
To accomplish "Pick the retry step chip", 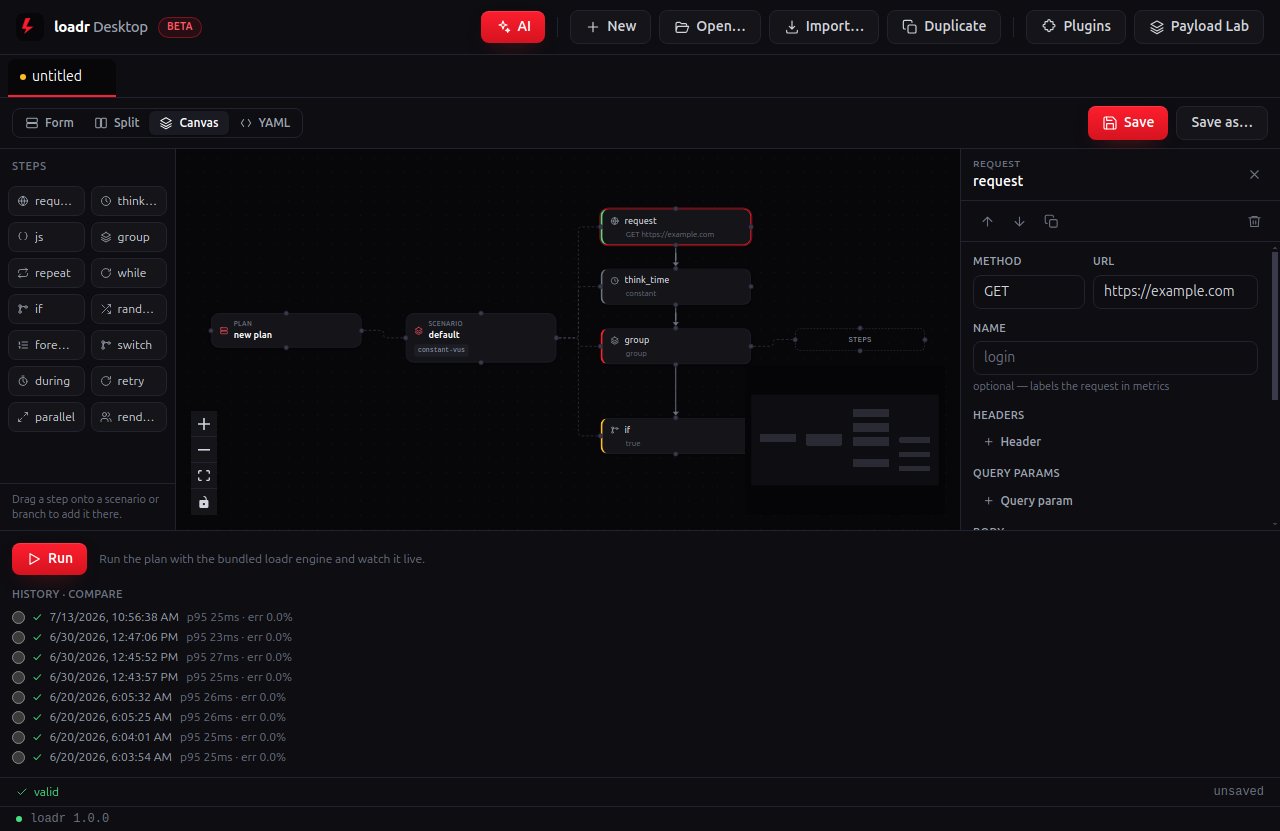I will click(x=129, y=381).
